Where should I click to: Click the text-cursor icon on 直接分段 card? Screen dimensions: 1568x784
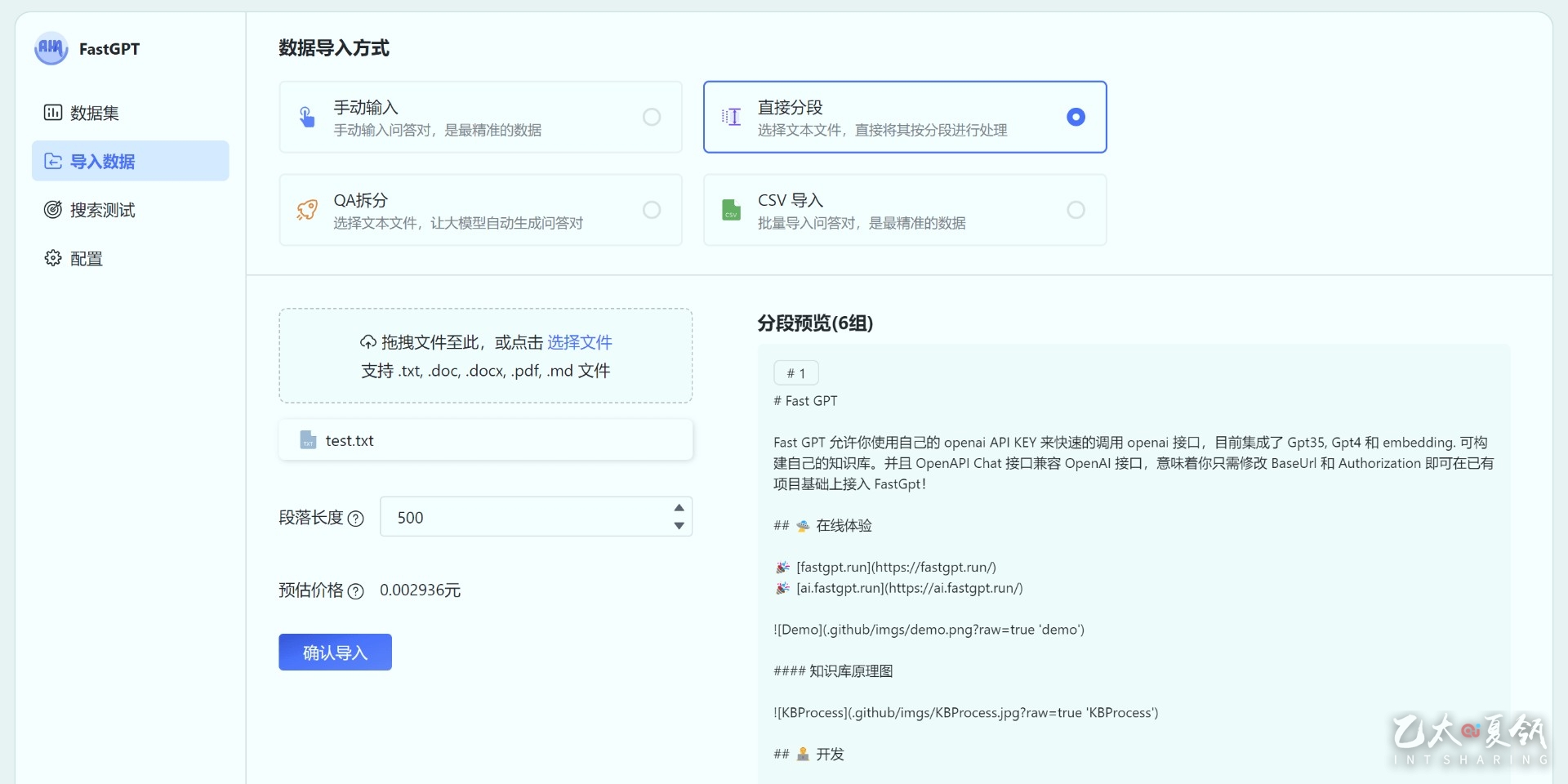tap(731, 117)
